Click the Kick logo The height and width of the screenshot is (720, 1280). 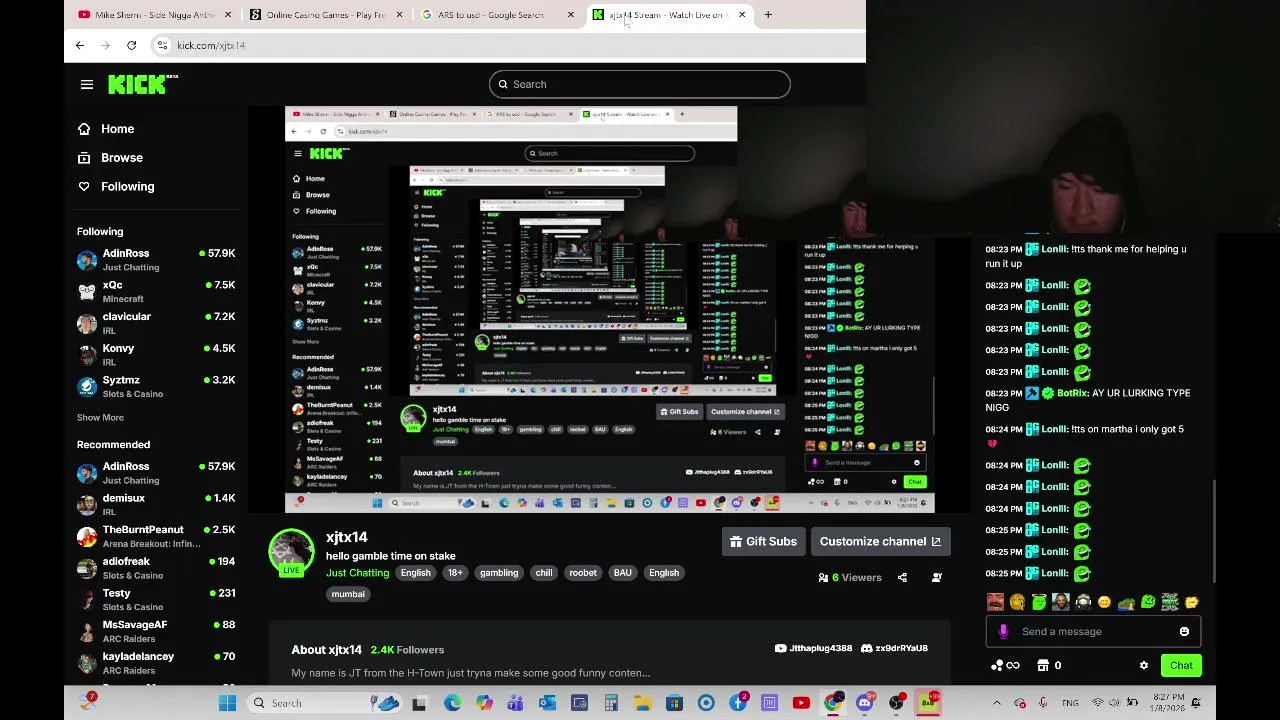142,85
